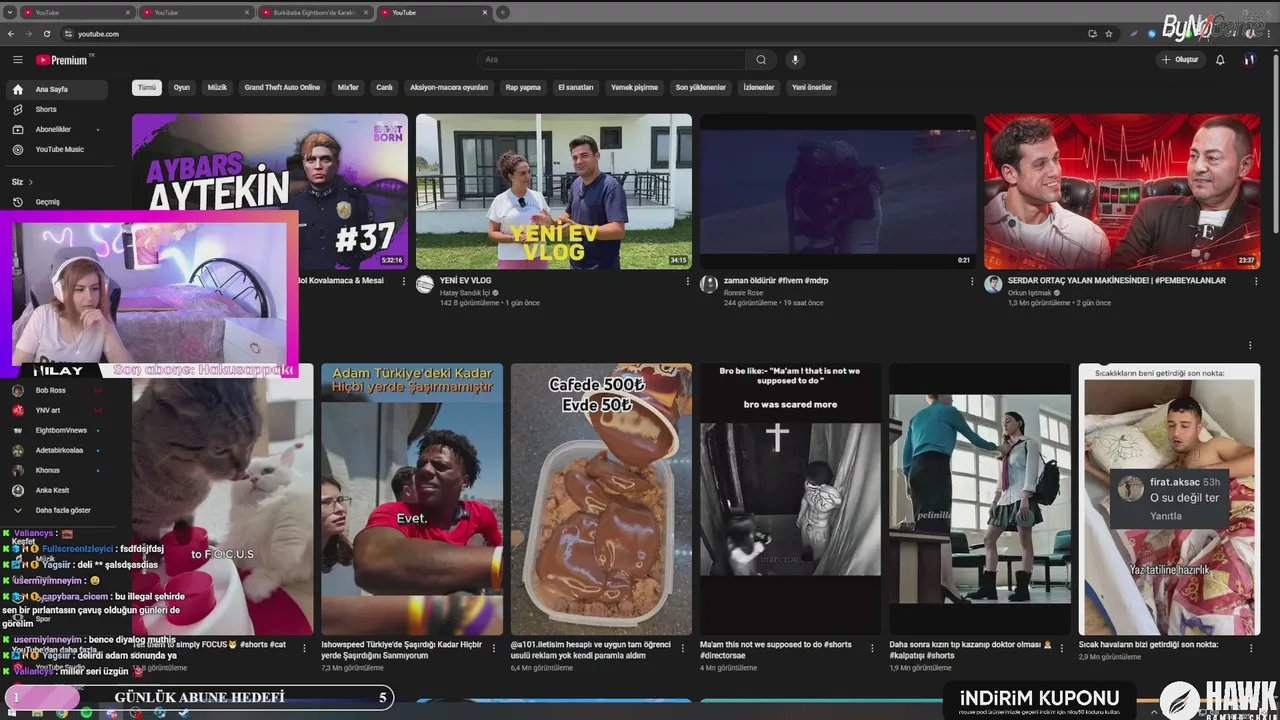The image size is (1280, 720).
Task: Play the Ishowspeed Türkiye short thumbnail
Action: coord(412,499)
